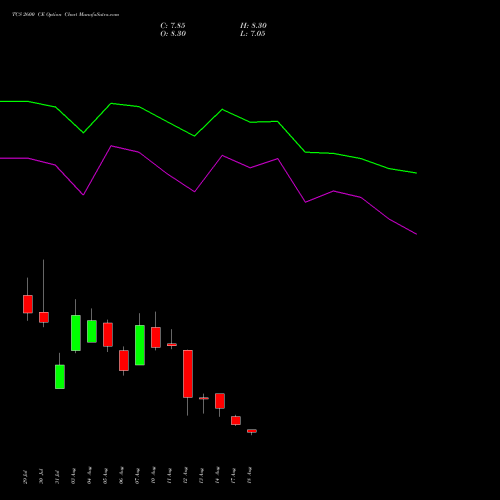500x500 pixels.
Task: Click the high value 'H: 8.30'
Action: tap(253, 26)
